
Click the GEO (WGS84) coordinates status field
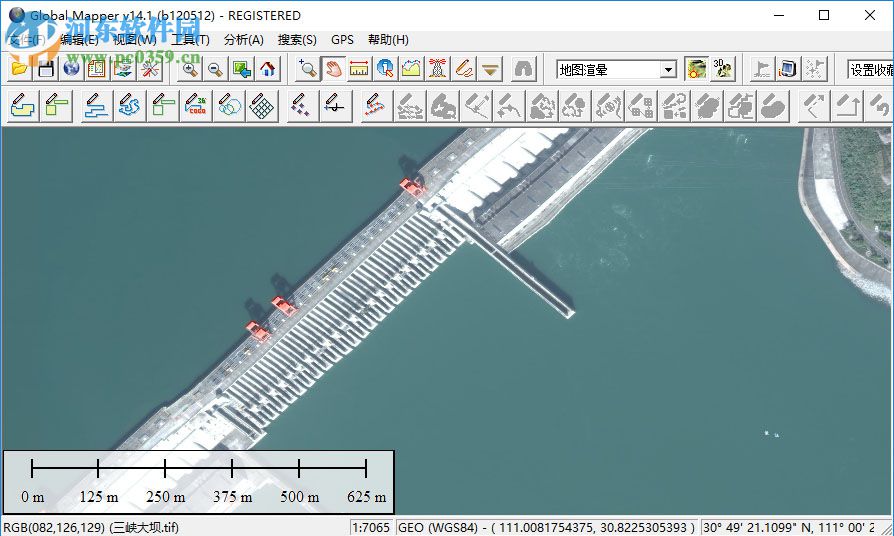(x=546, y=527)
